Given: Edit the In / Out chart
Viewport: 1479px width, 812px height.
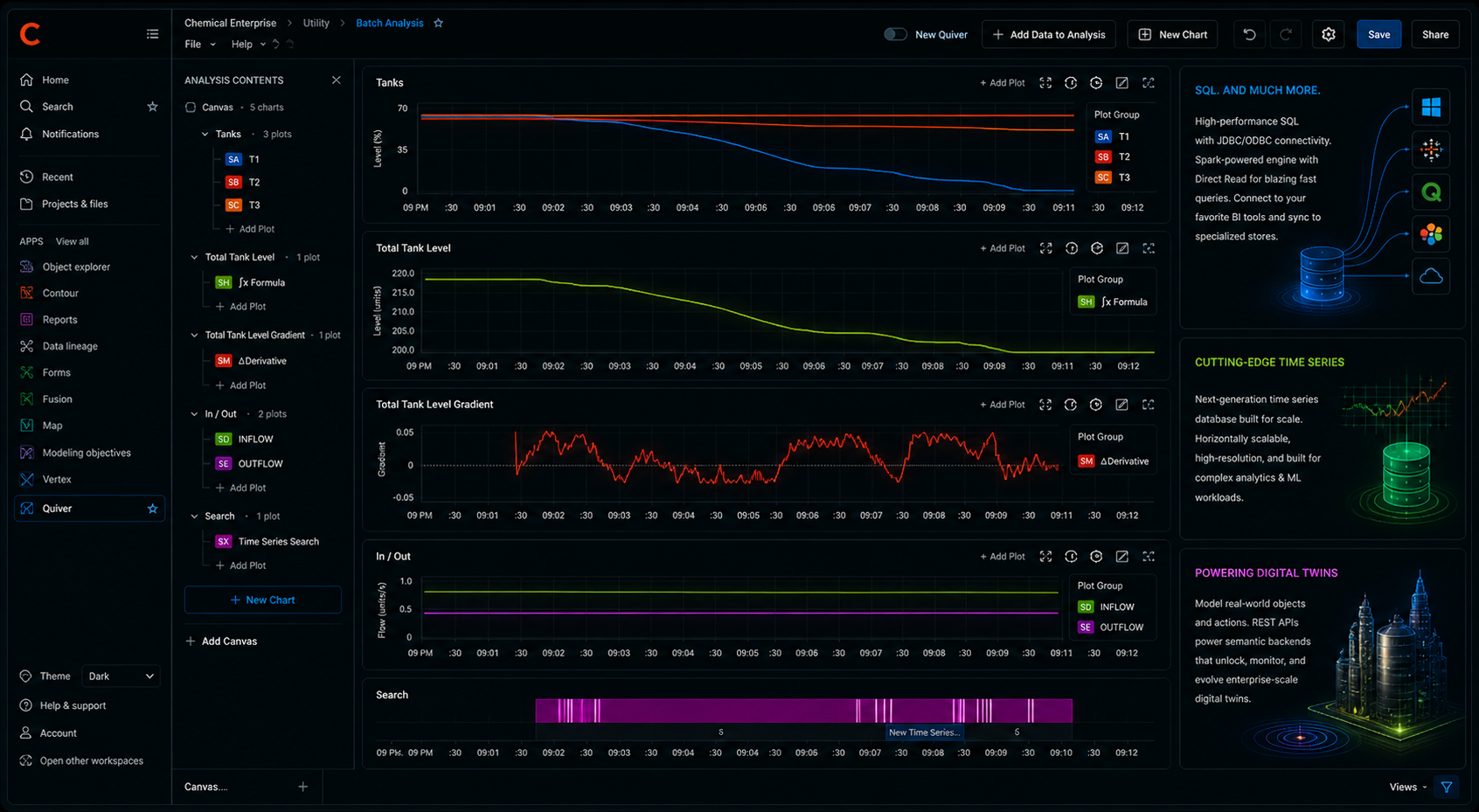Looking at the screenshot, I should pyautogui.click(x=1122, y=557).
